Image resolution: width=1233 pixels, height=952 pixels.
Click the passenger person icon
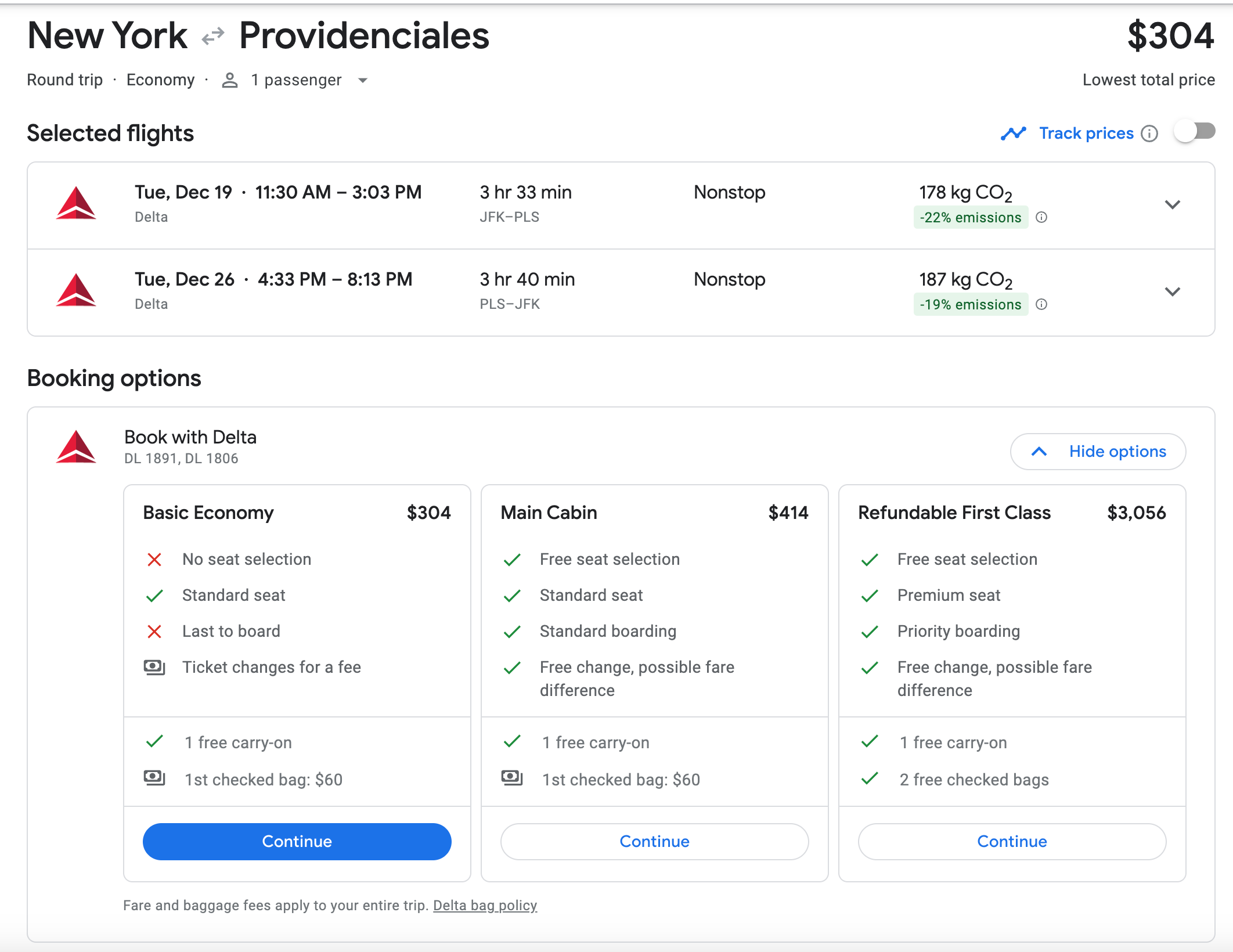(230, 80)
